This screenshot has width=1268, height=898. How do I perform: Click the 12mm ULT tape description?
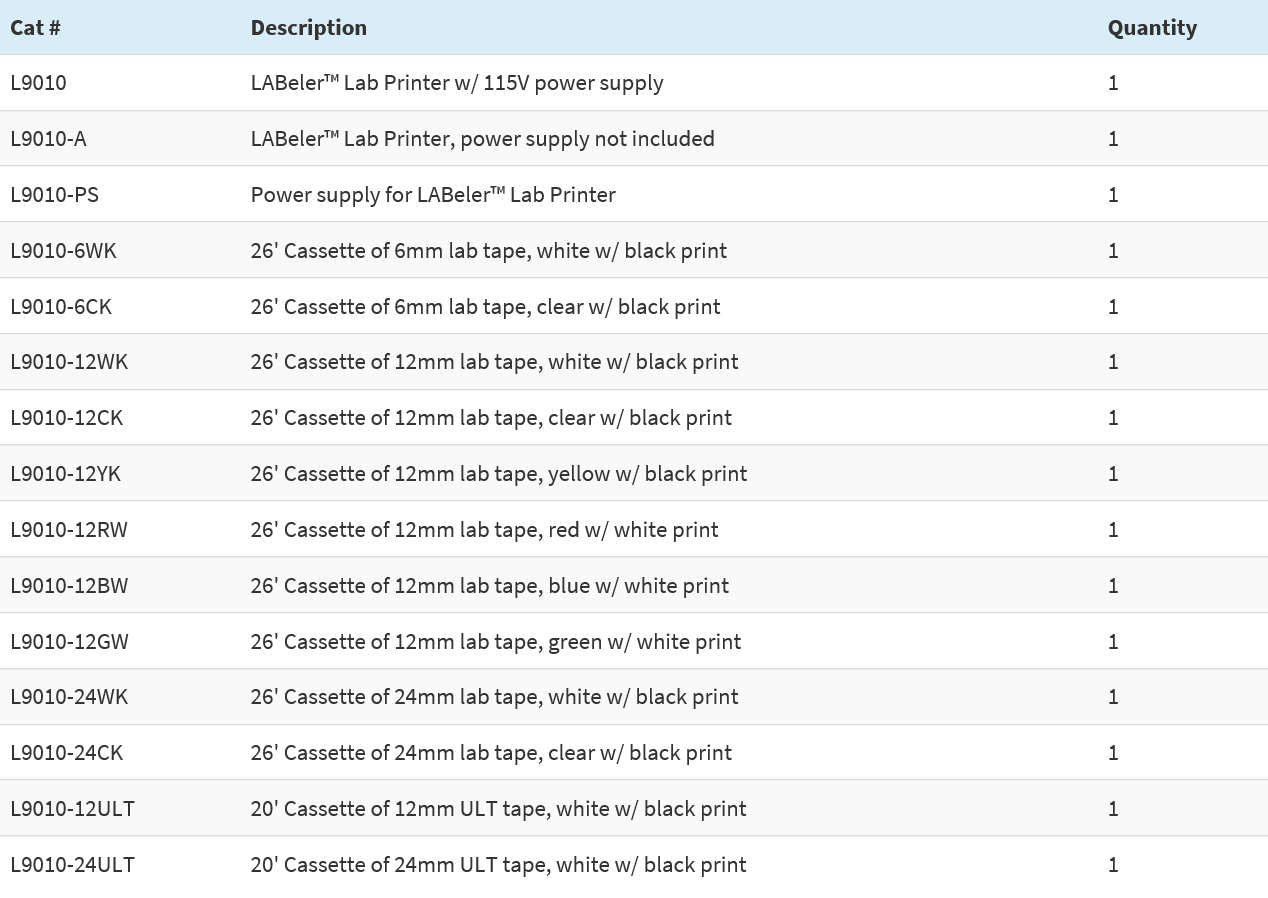coord(498,809)
